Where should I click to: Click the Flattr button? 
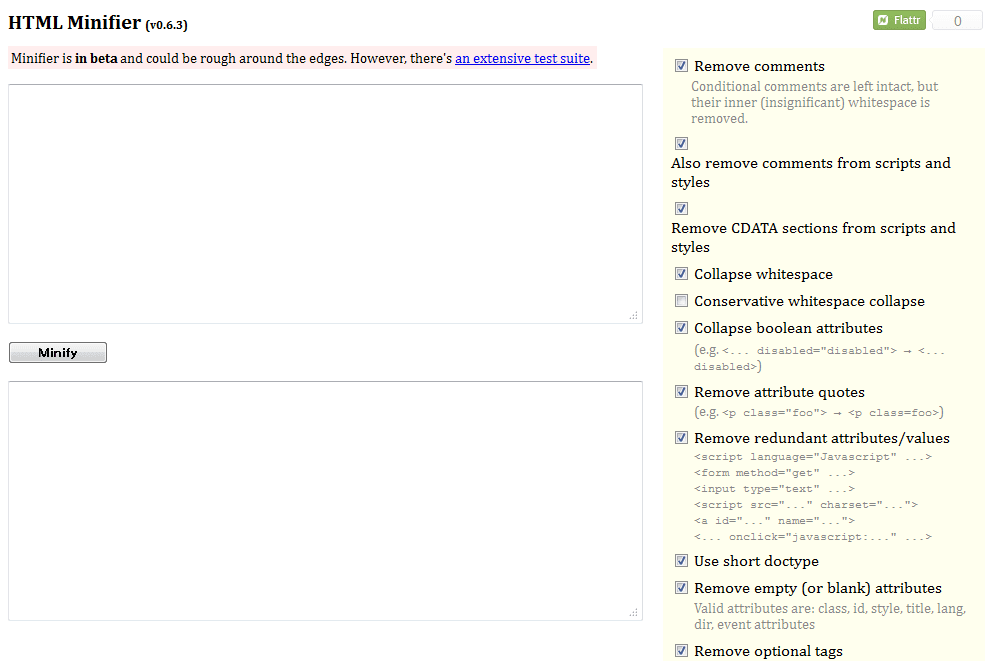899,20
